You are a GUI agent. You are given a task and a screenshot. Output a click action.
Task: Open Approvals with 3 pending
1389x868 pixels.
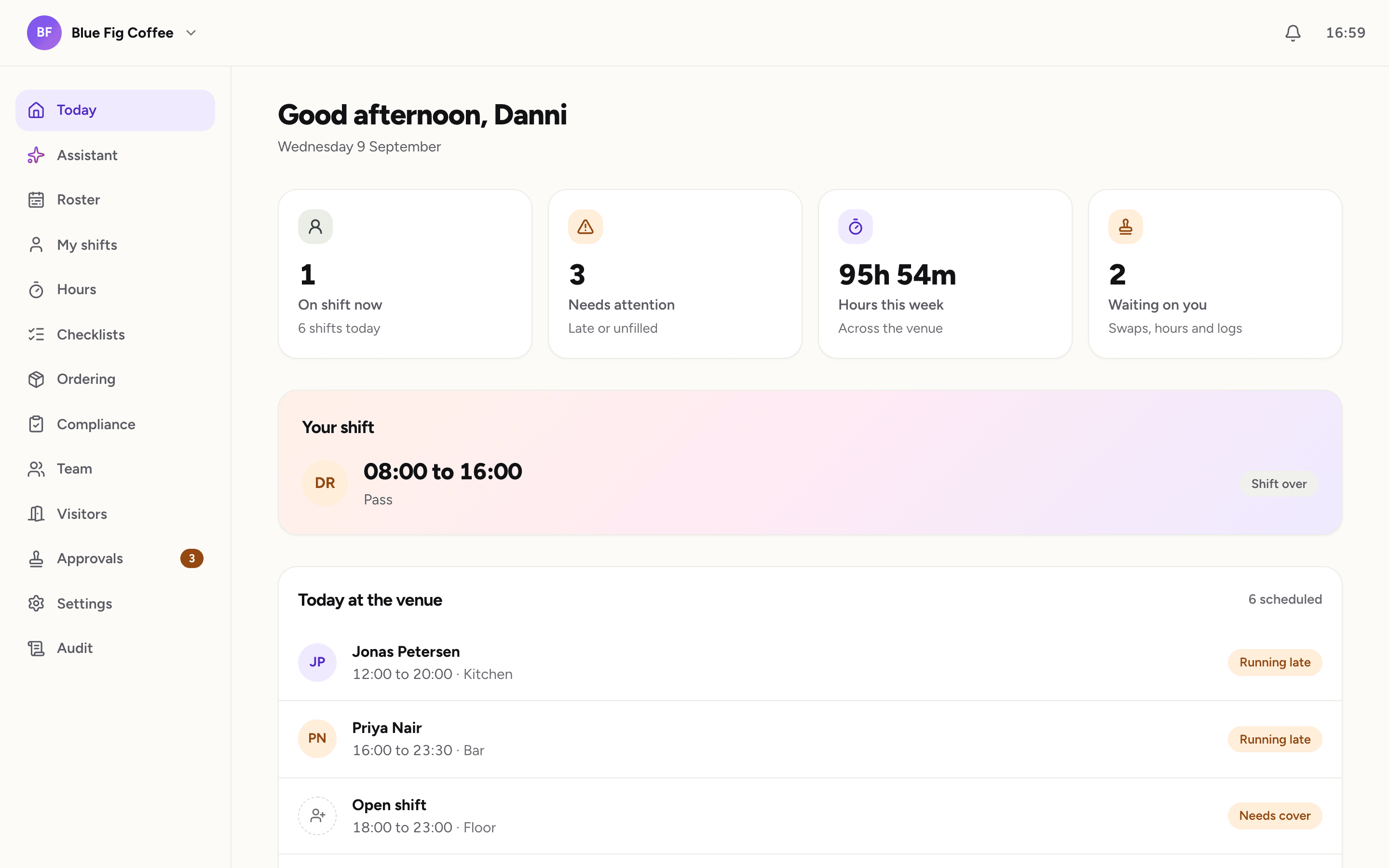[115, 558]
